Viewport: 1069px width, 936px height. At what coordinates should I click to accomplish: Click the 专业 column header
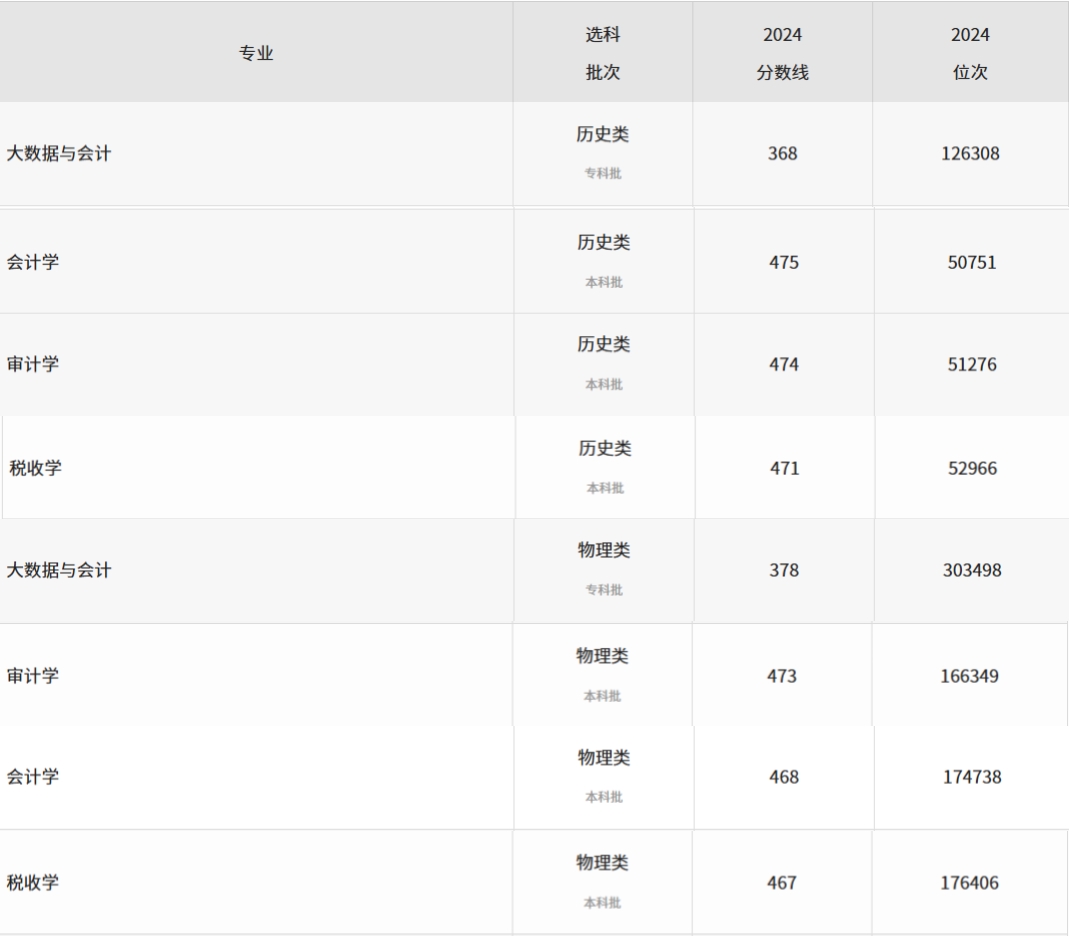pos(256,52)
